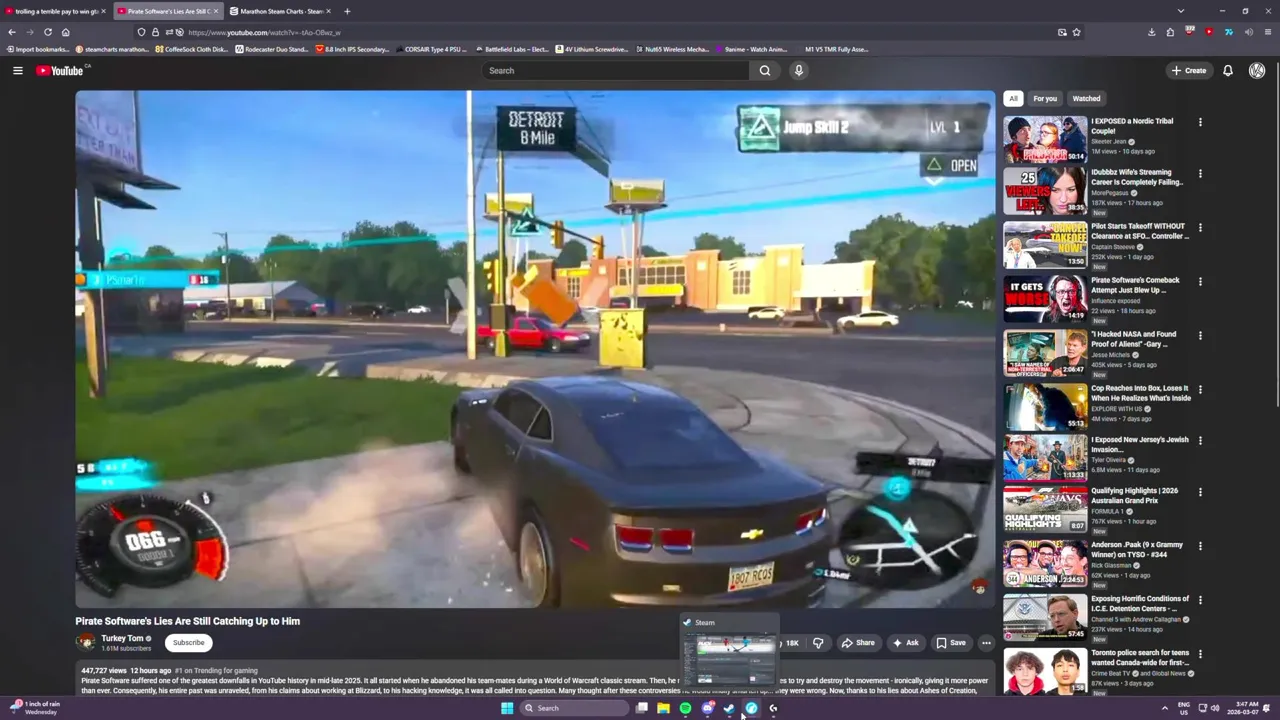This screenshot has height=720, width=1280.
Task: Open the browser home button
Action: [65, 32]
